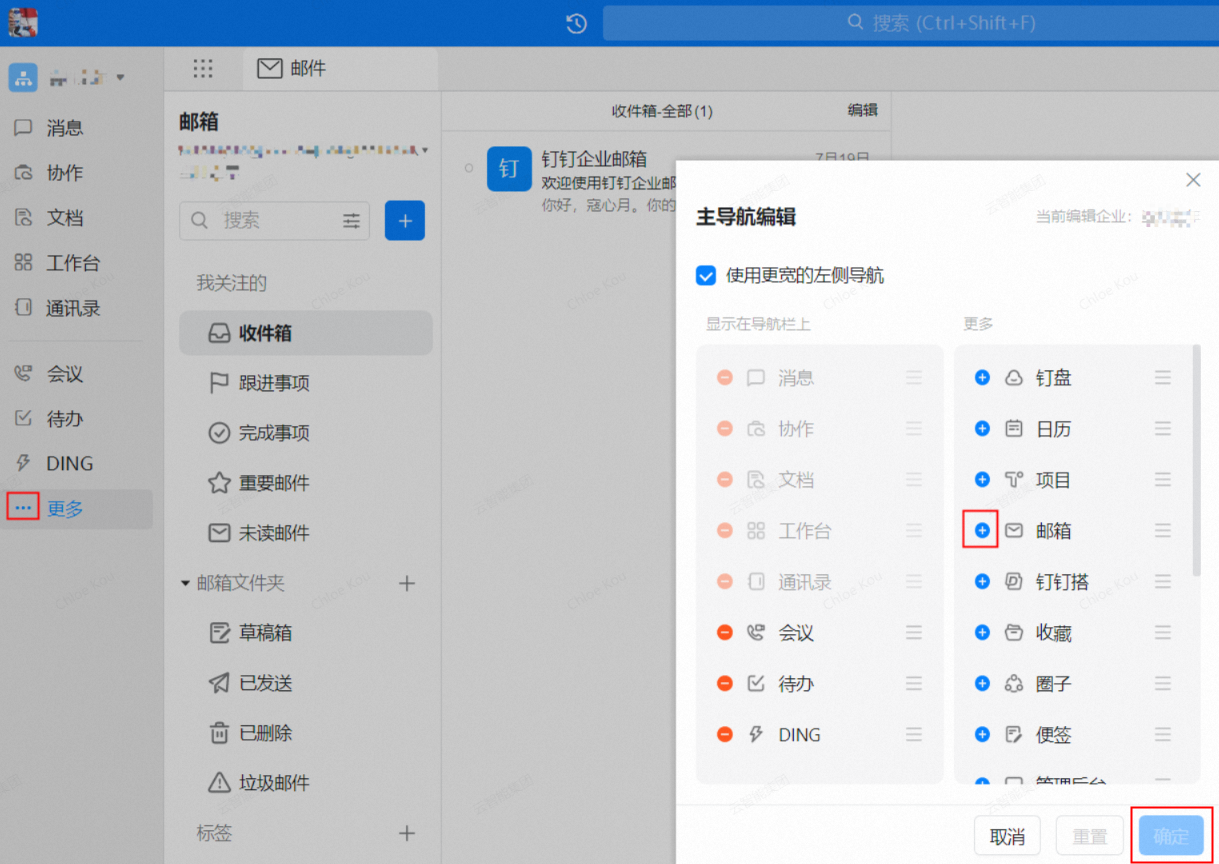Click drag handle of 邮箱 row

[1163, 530]
